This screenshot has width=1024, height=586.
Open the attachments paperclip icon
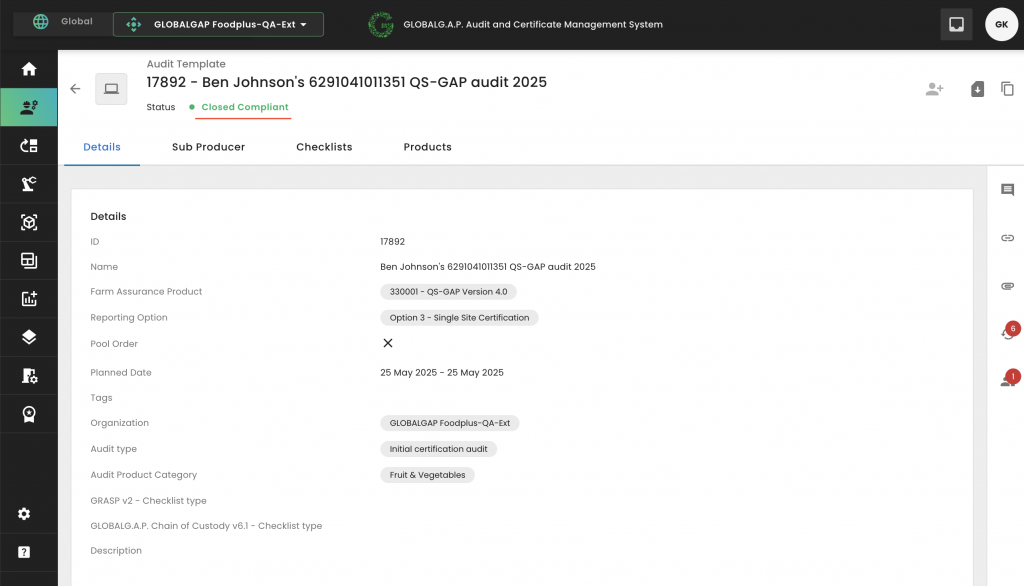(x=1007, y=286)
